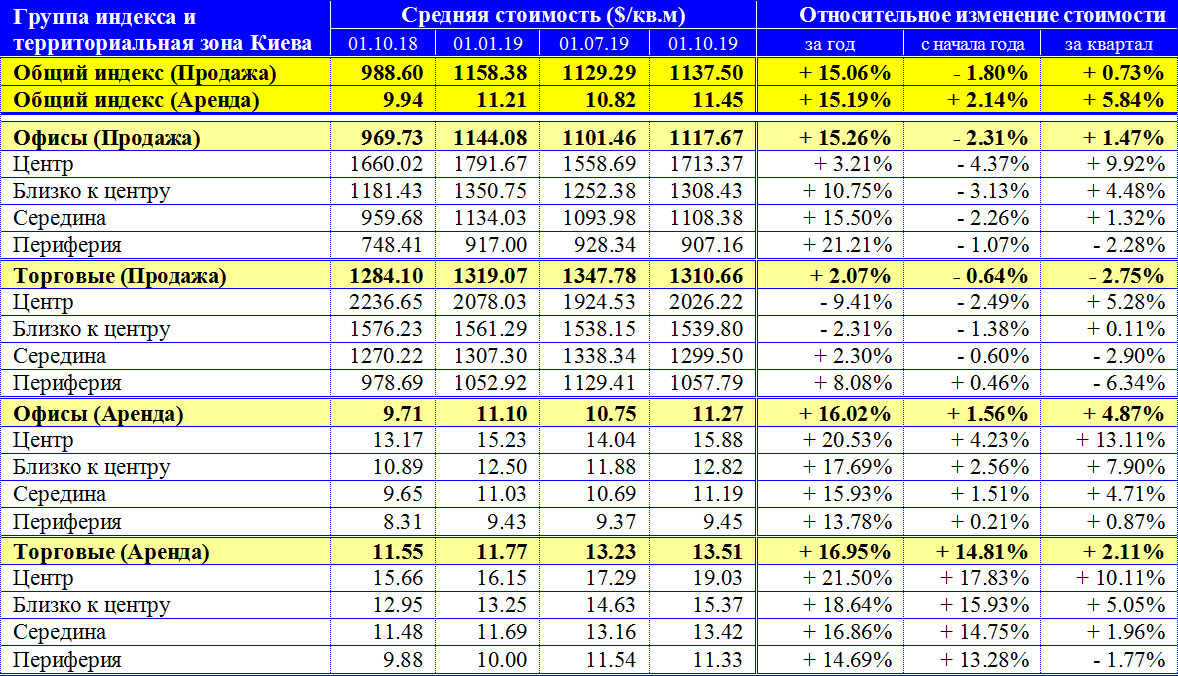Select the '+ 0.73%' quarterly change cell
This screenshot has width=1178, height=676.
[x=1123, y=73]
